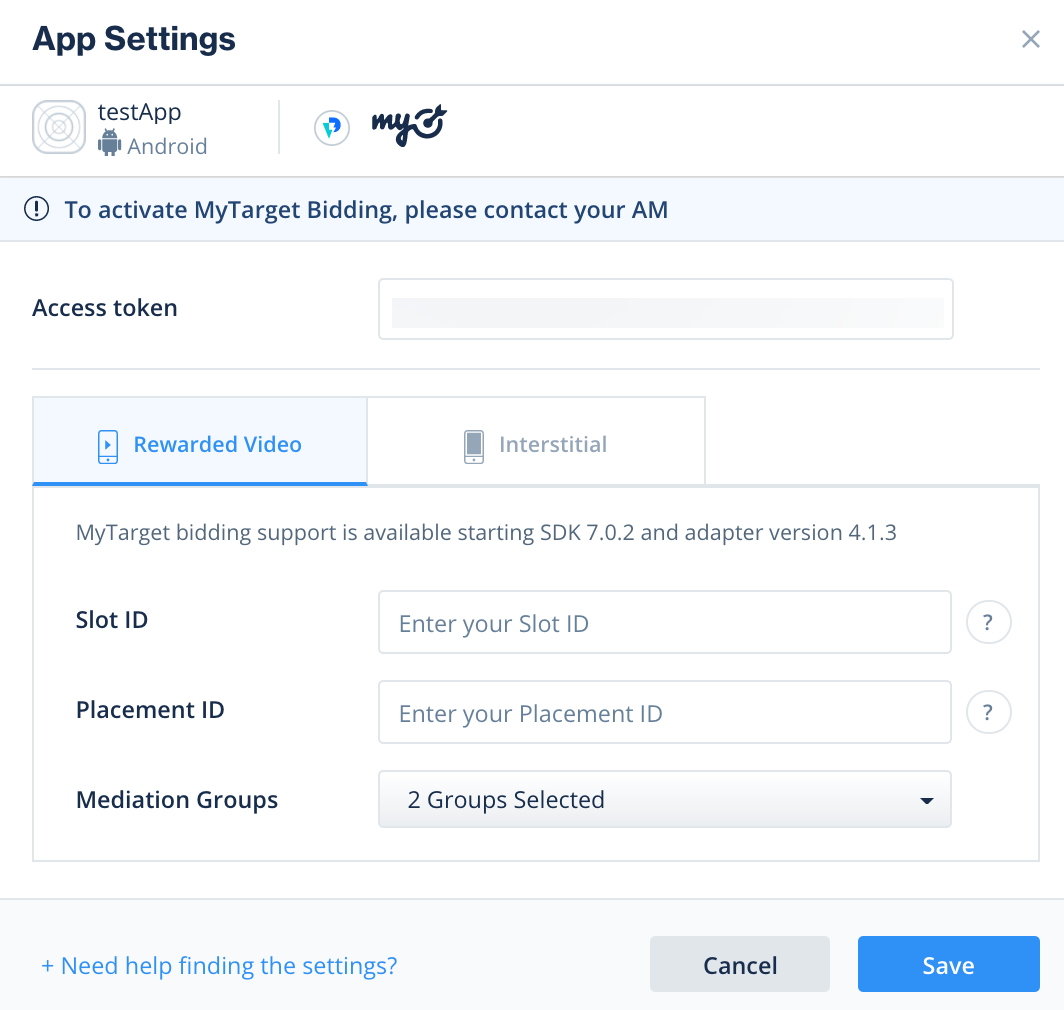
Task: Select the Rewarded Video tab
Action: (x=199, y=444)
